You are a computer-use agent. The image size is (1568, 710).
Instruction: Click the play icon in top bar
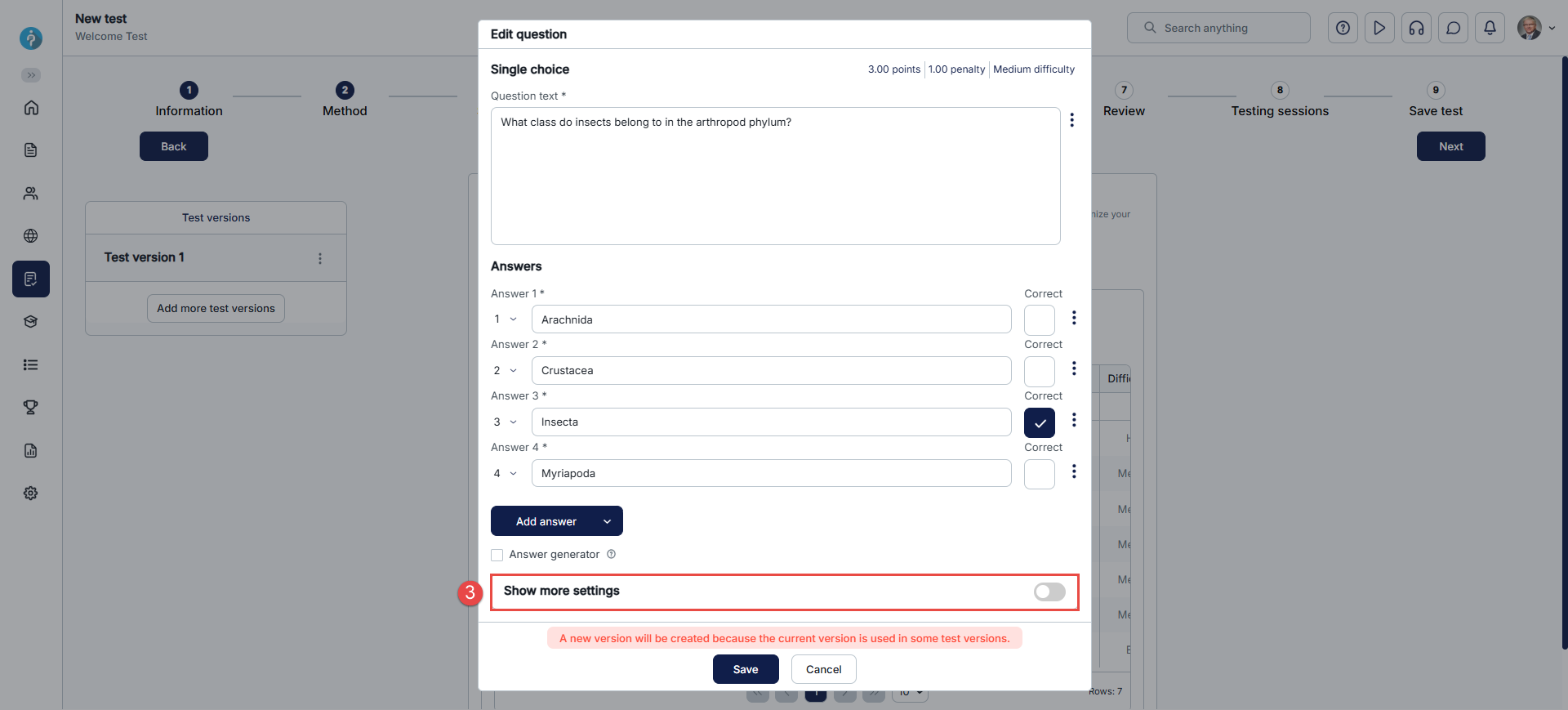coord(1379,28)
